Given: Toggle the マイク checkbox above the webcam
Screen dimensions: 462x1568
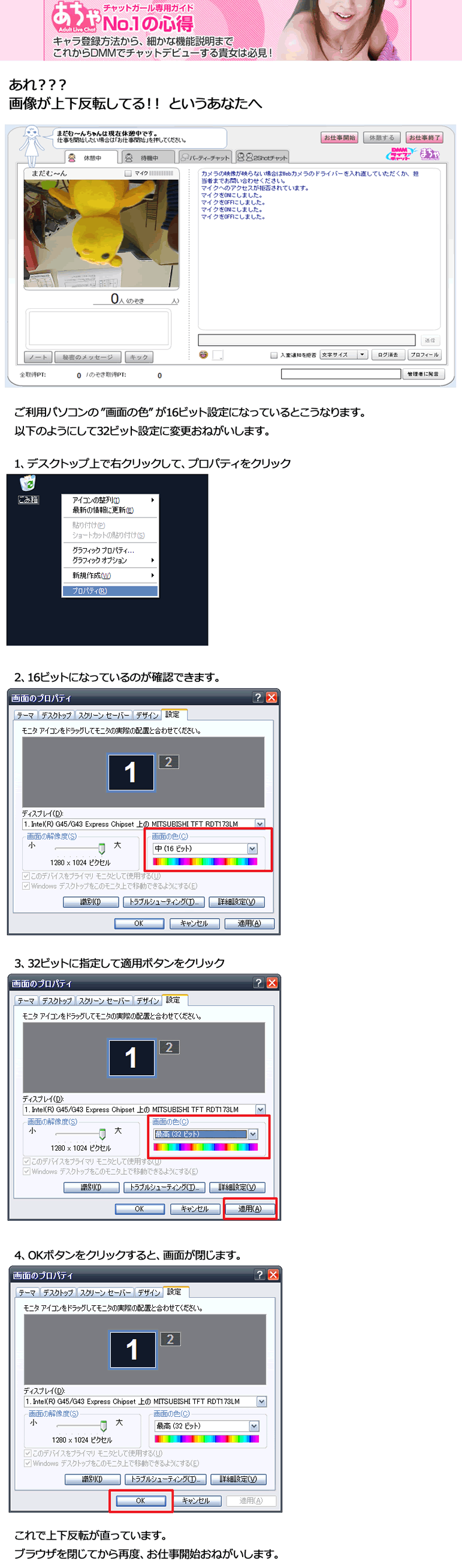Looking at the screenshot, I should (128, 173).
